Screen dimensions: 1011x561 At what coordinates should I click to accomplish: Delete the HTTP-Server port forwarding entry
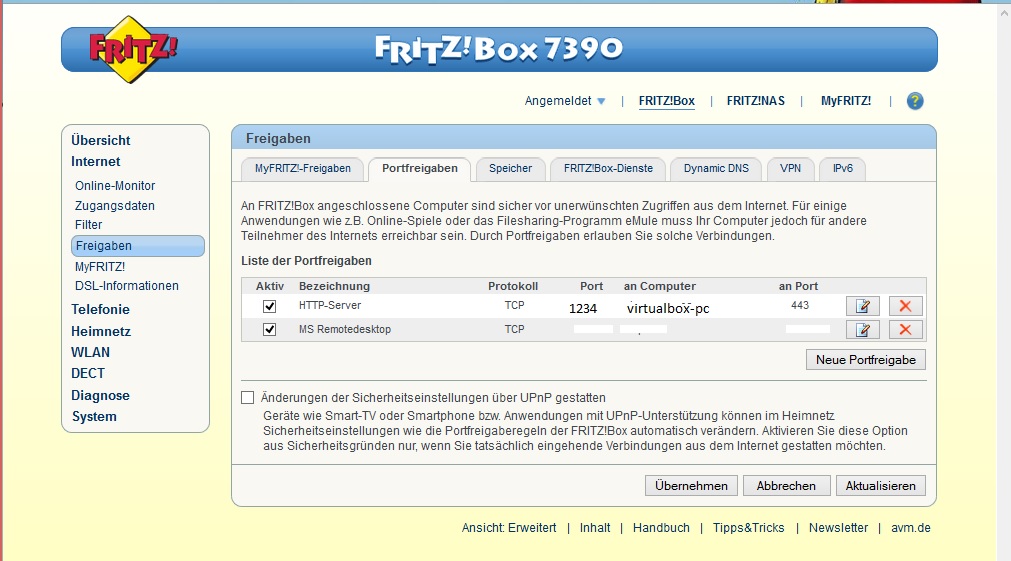pos(905,306)
